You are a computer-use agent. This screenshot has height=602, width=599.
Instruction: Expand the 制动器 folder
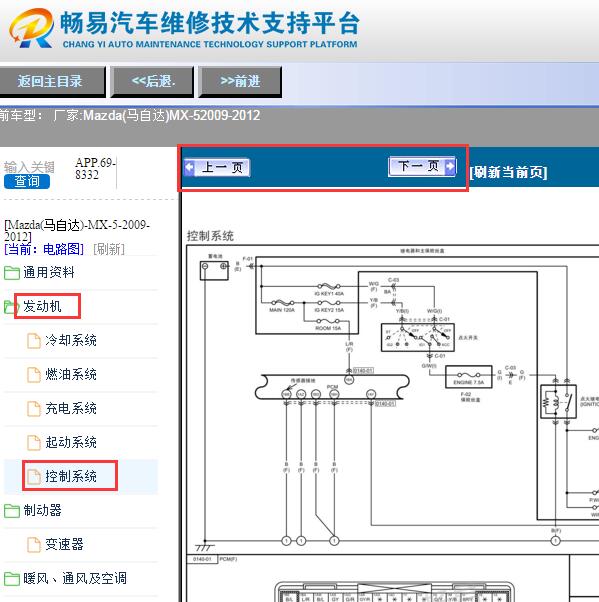pos(42,510)
